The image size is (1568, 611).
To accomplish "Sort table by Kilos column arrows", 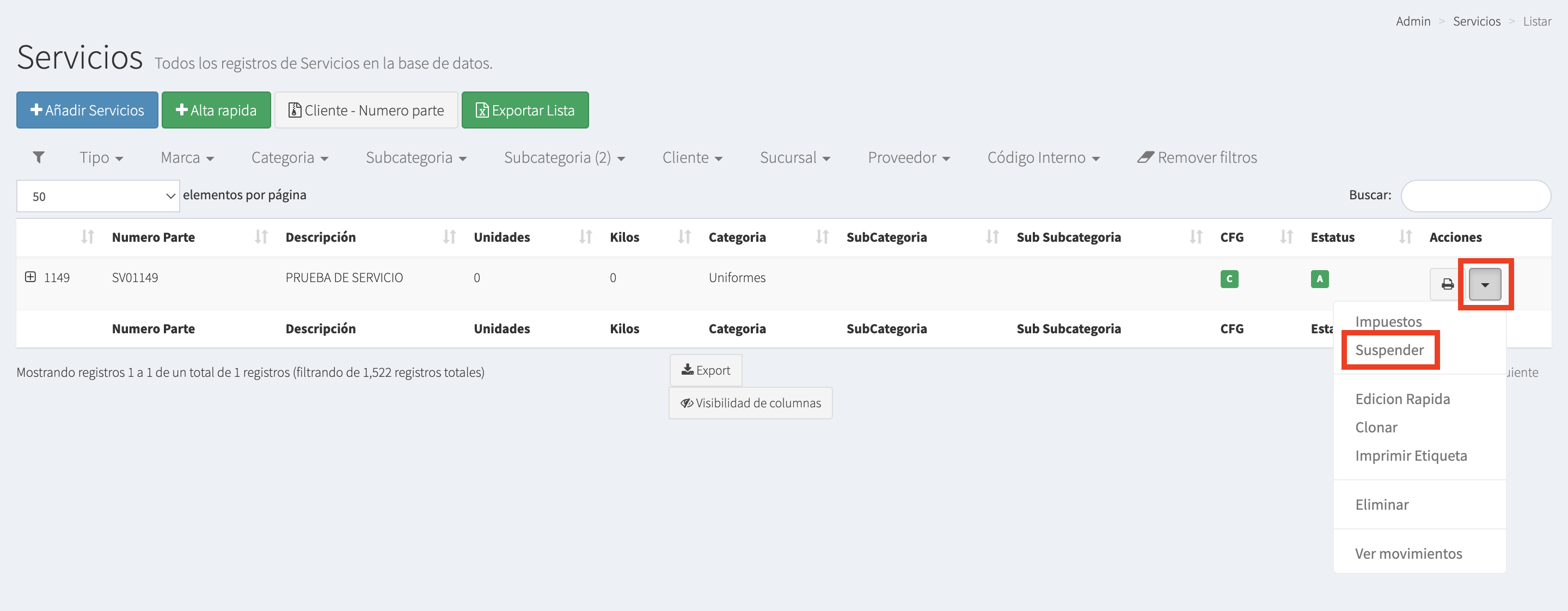I will pyautogui.click(x=684, y=237).
